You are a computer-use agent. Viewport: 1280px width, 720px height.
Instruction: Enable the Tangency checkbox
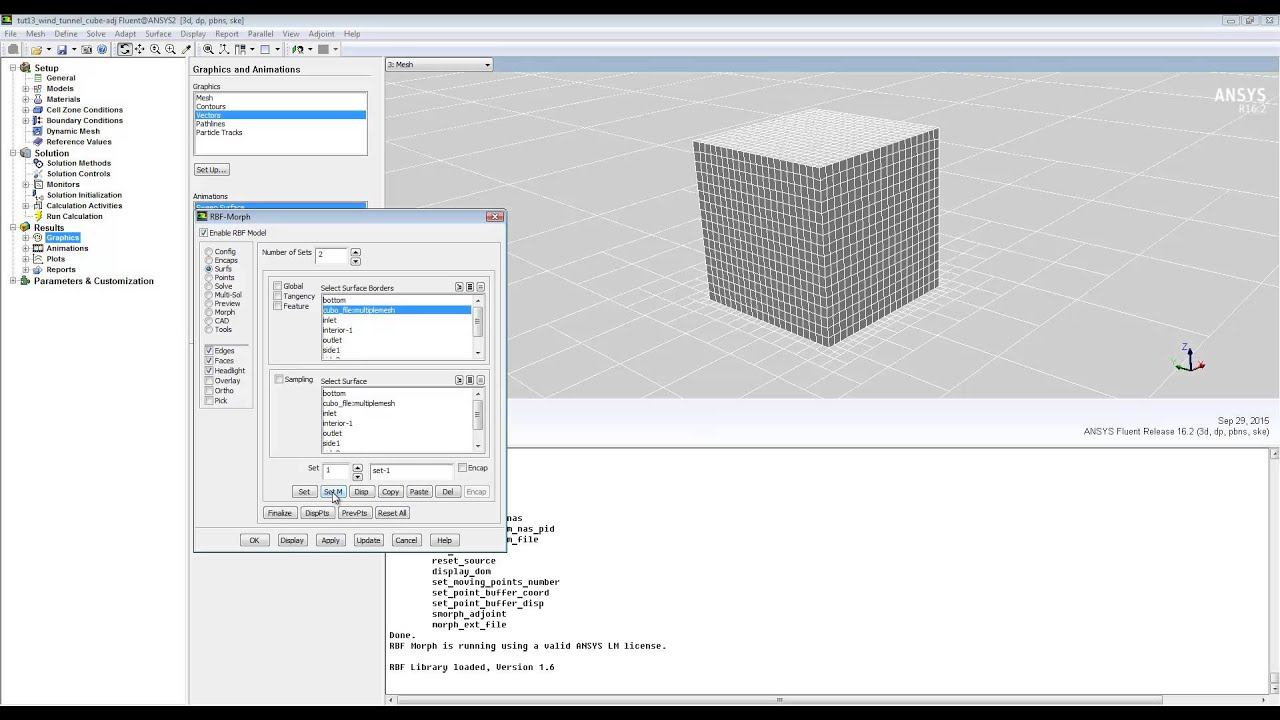click(x=278, y=296)
